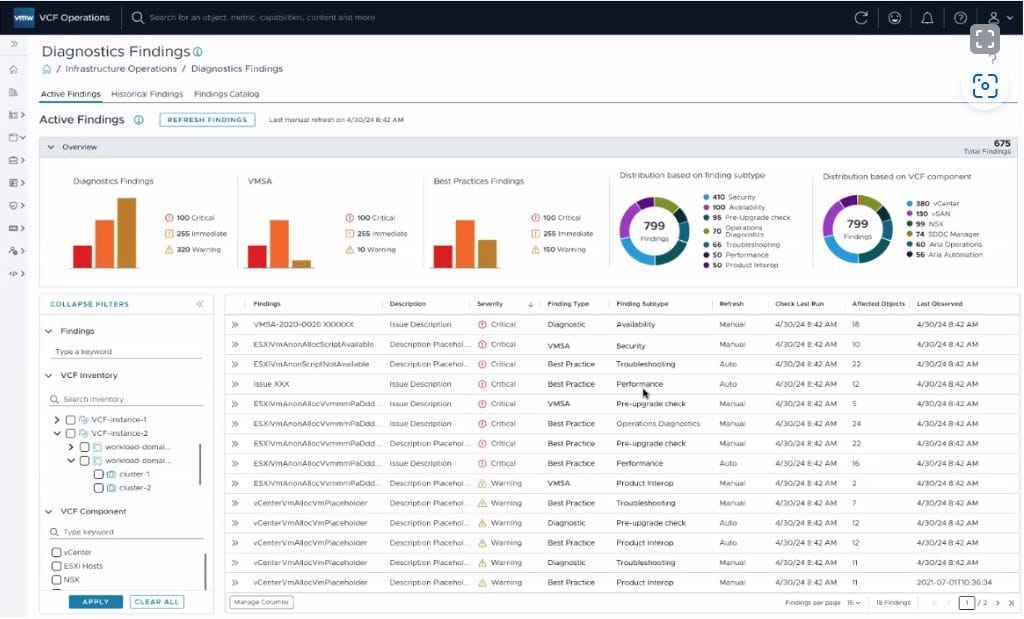Go to the last page of findings
The width and height of the screenshot is (1024, 619).
[x=1011, y=603]
